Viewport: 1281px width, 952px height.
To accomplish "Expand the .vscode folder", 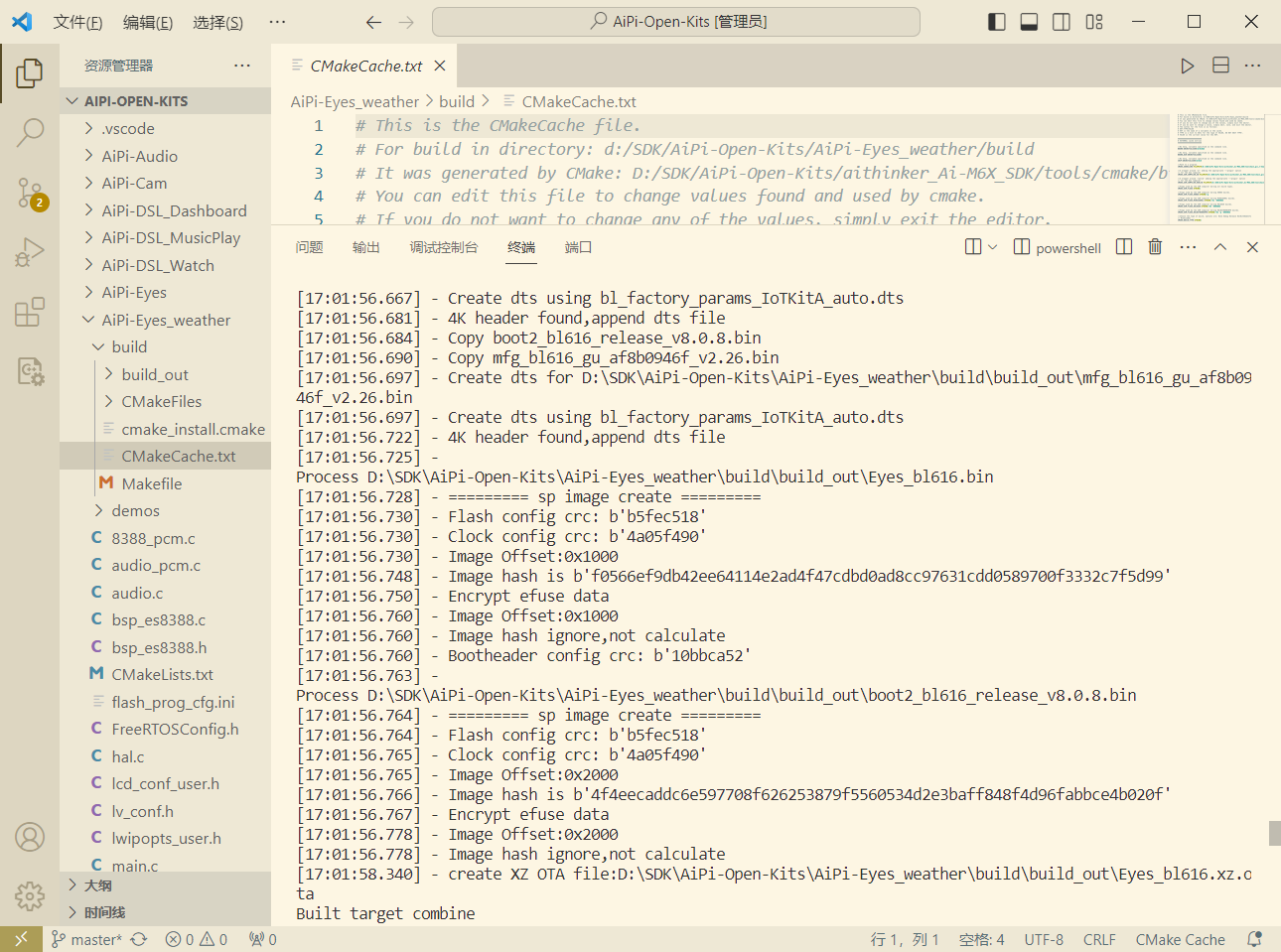I will 165,129.
